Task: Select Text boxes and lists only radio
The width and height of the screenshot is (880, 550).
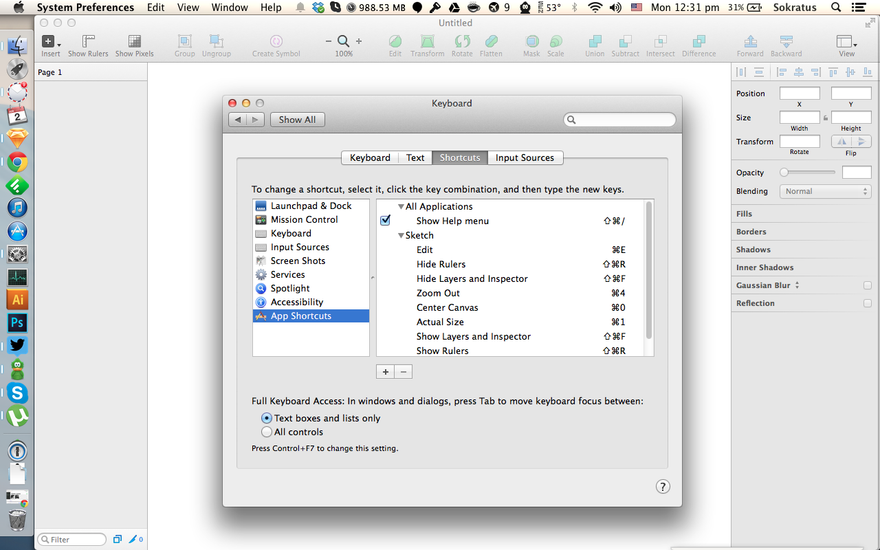Action: click(x=267, y=418)
